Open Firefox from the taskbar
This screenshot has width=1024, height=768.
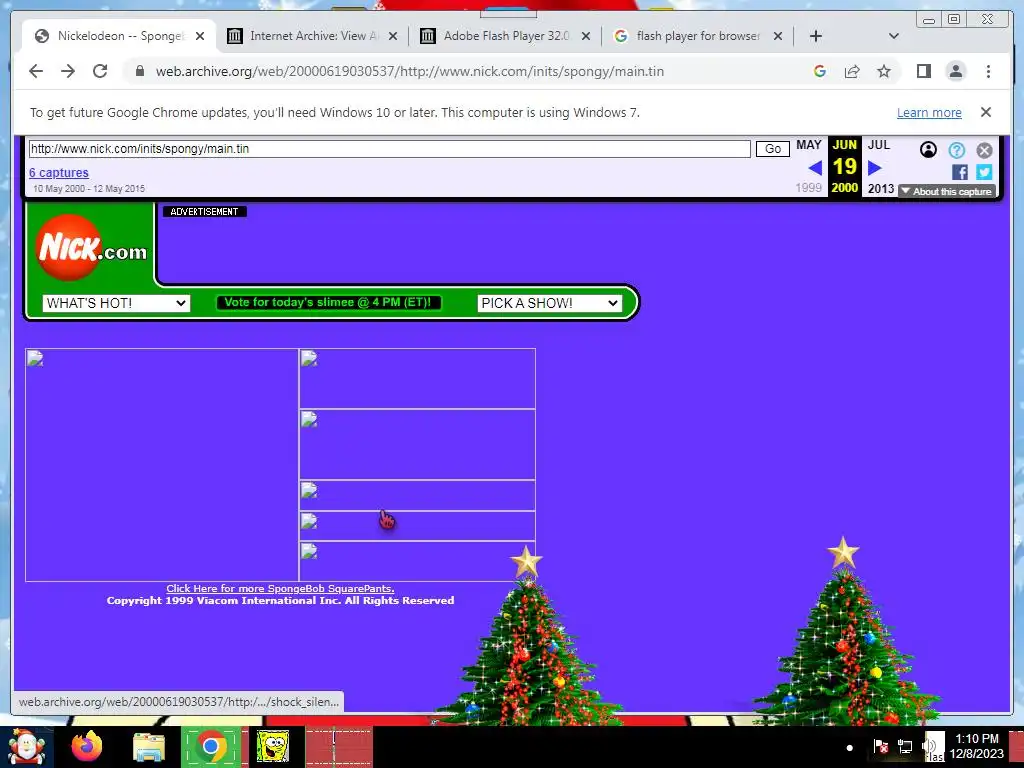[87, 746]
